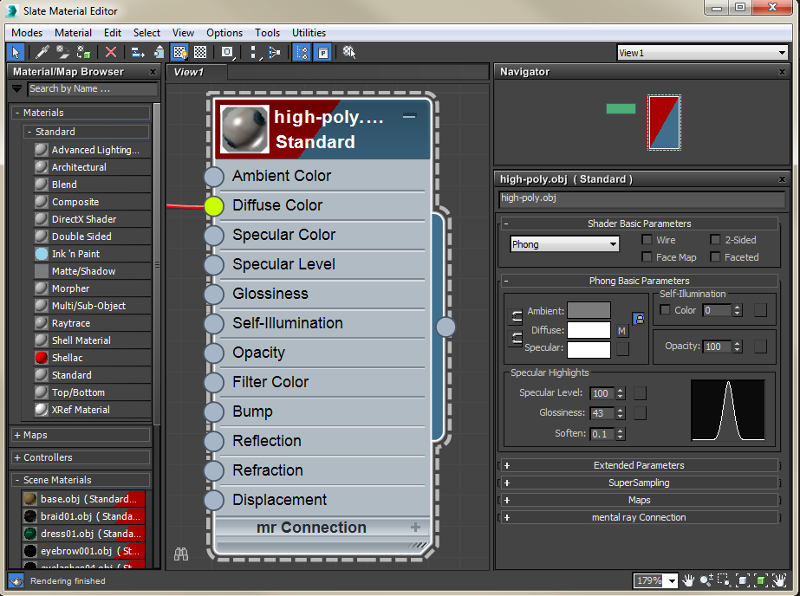Viewport: 800px width, 596px height.
Task: Click binoculars search icon in View1
Action: pyautogui.click(x=181, y=554)
